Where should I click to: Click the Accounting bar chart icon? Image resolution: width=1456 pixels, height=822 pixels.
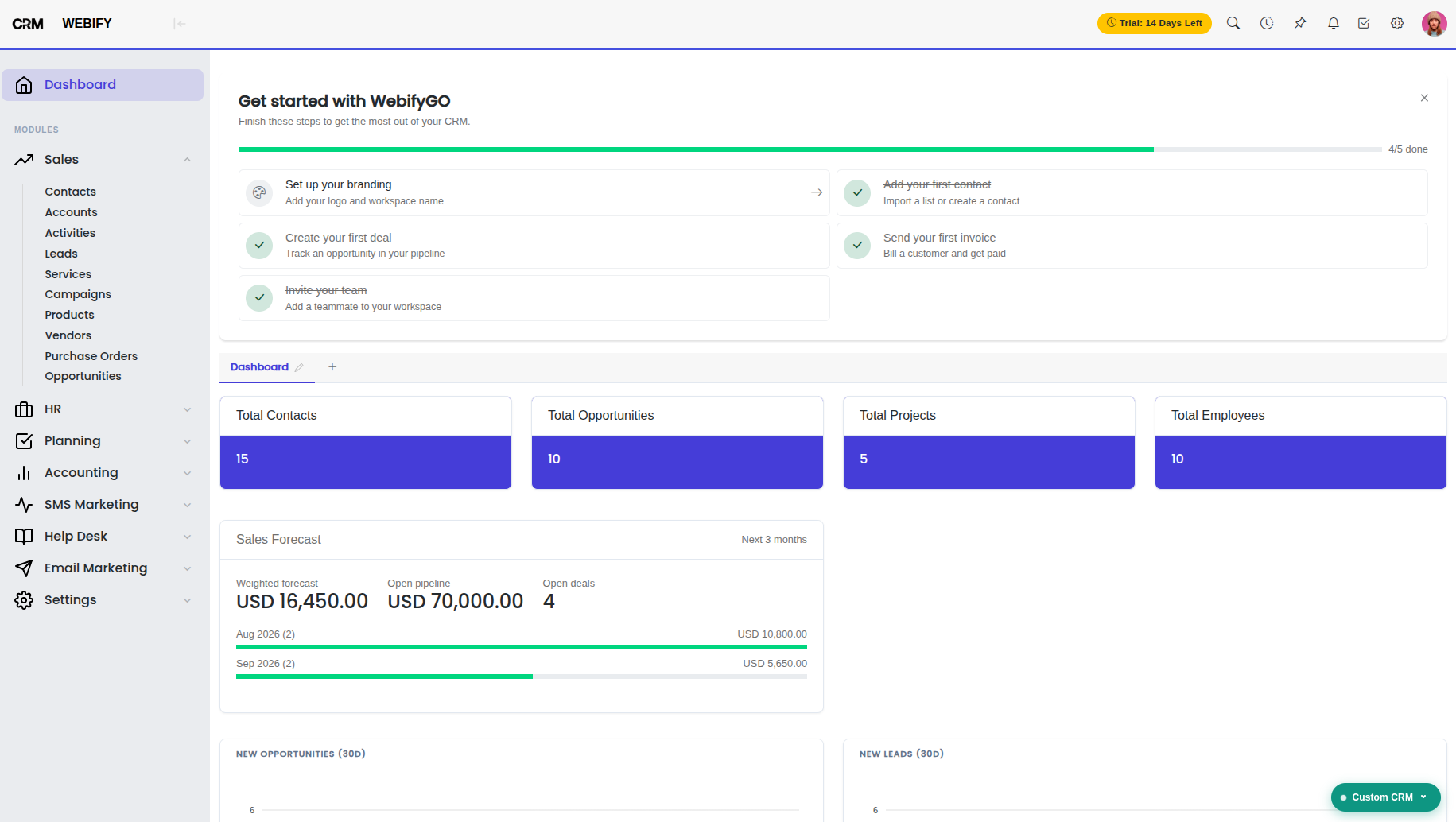coord(24,473)
